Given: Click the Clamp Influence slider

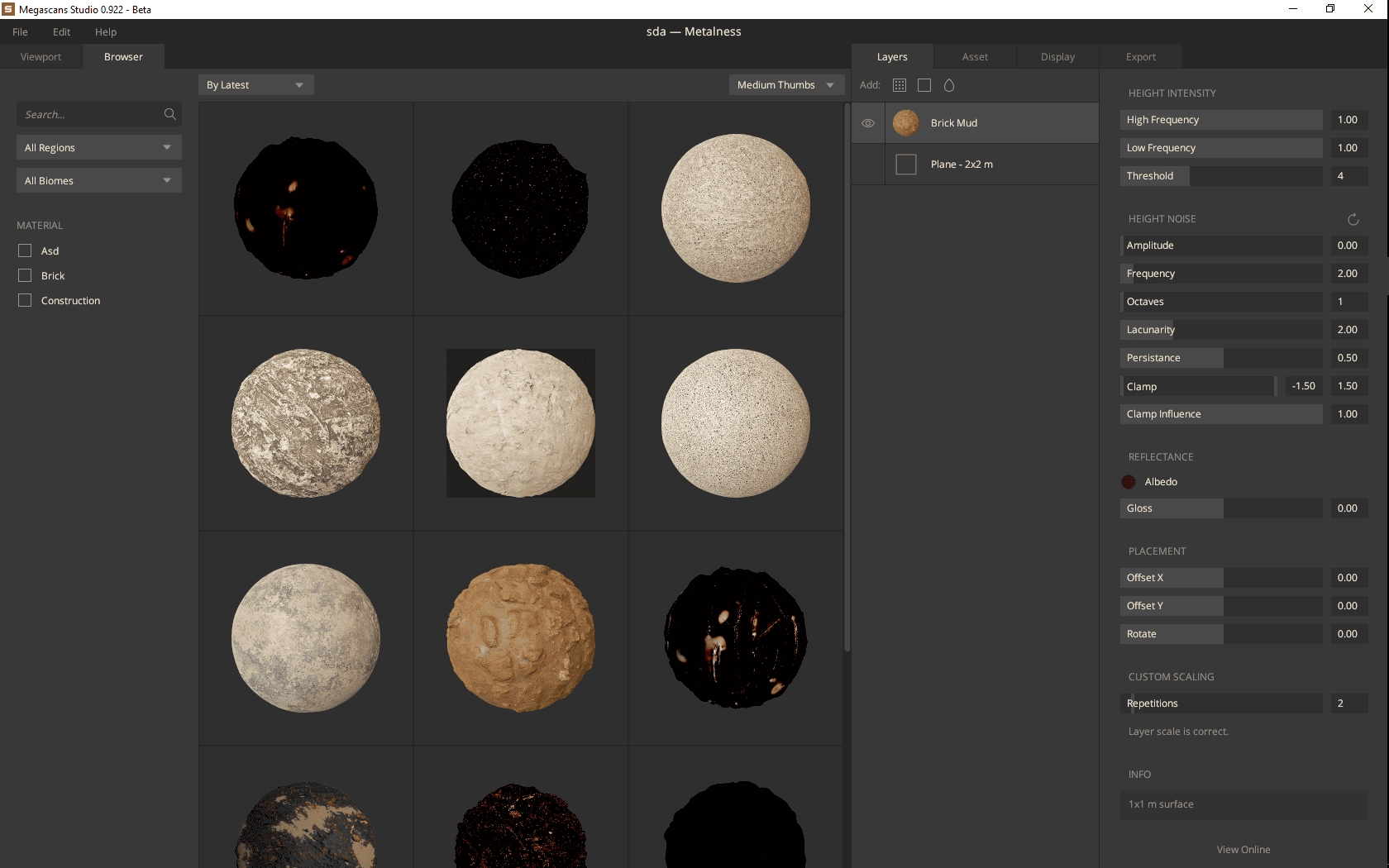Looking at the screenshot, I should coord(1221,414).
